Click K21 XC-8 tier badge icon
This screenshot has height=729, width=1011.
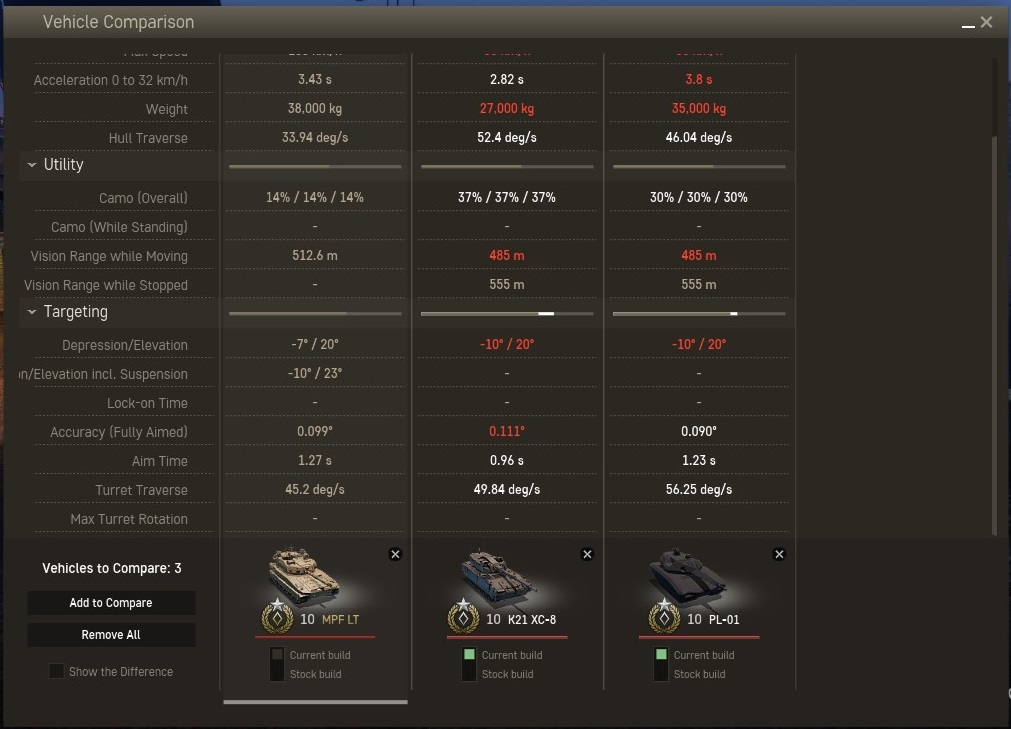pos(464,616)
